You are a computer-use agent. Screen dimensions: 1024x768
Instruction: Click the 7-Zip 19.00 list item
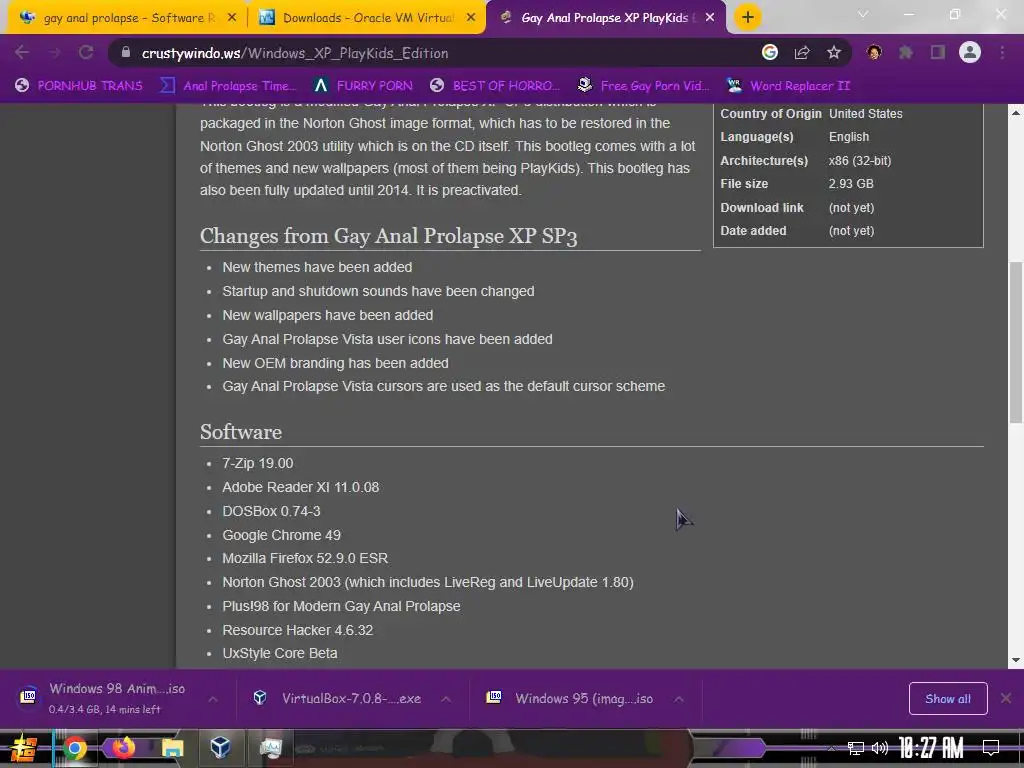click(257, 463)
